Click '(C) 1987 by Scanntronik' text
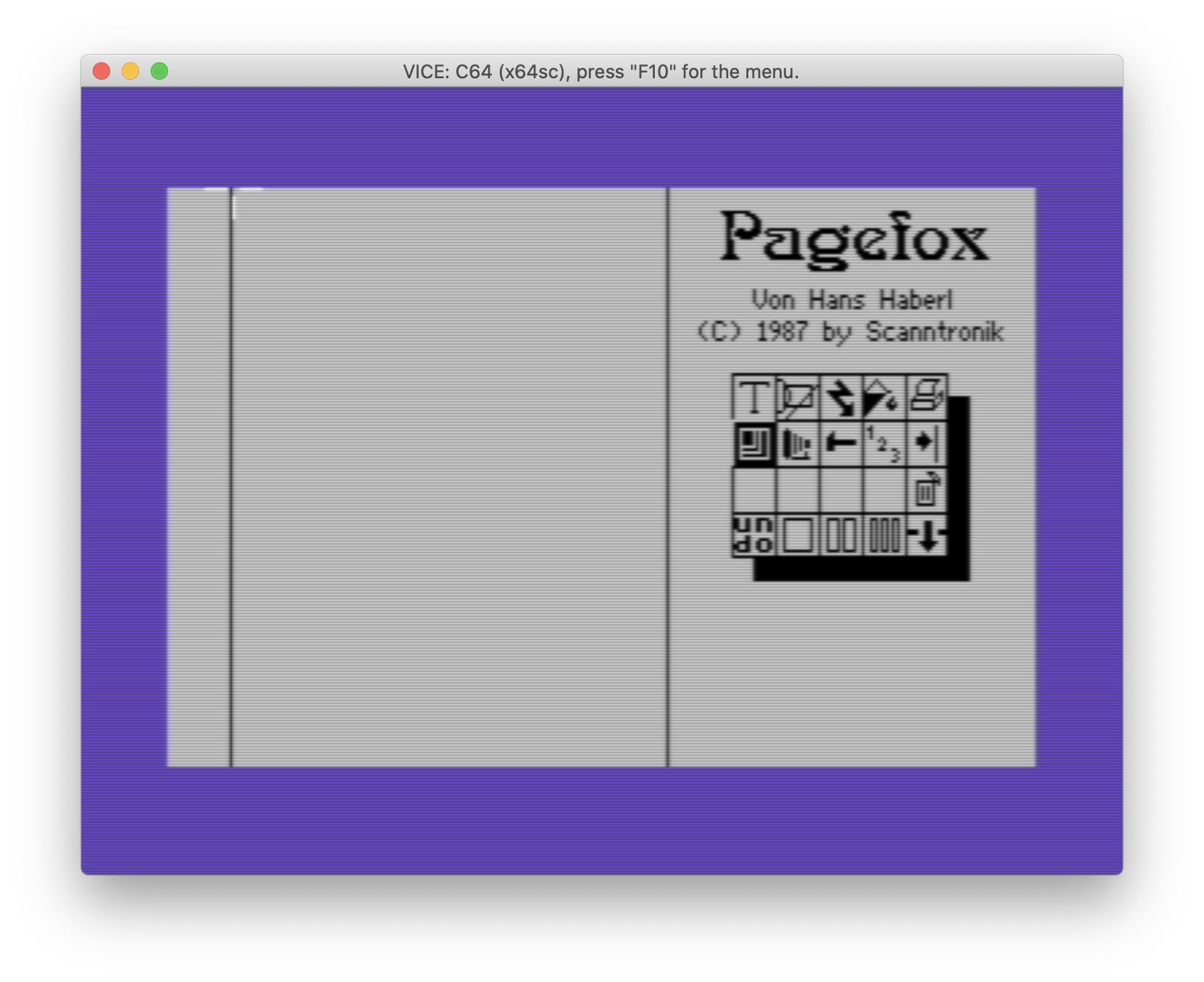Image resolution: width=1204 pixels, height=982 pixels. pos(850,332)
